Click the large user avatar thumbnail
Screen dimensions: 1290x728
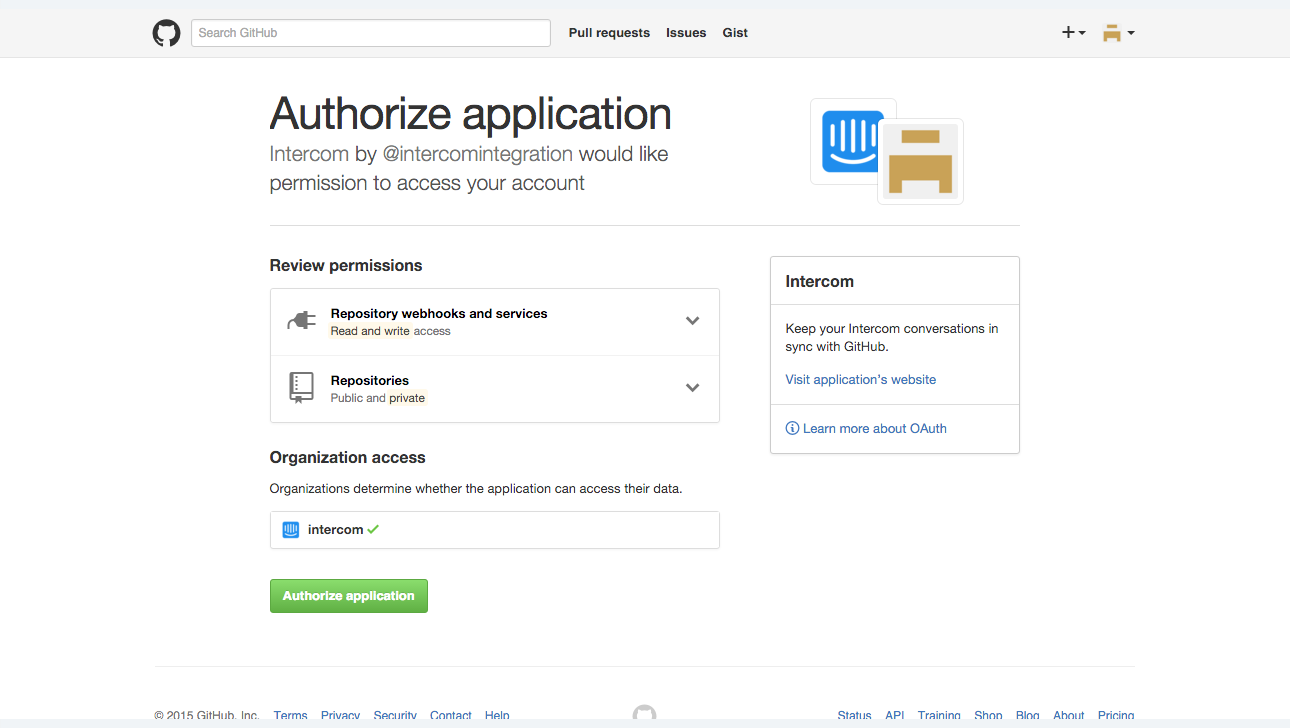pyautogui.click(x=921, y=162)
